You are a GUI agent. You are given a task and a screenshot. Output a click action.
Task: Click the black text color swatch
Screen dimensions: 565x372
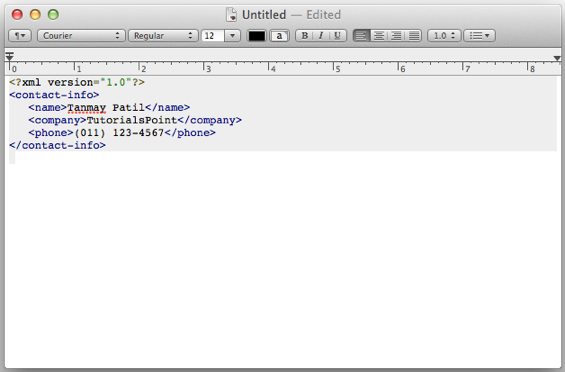(257, 36)
